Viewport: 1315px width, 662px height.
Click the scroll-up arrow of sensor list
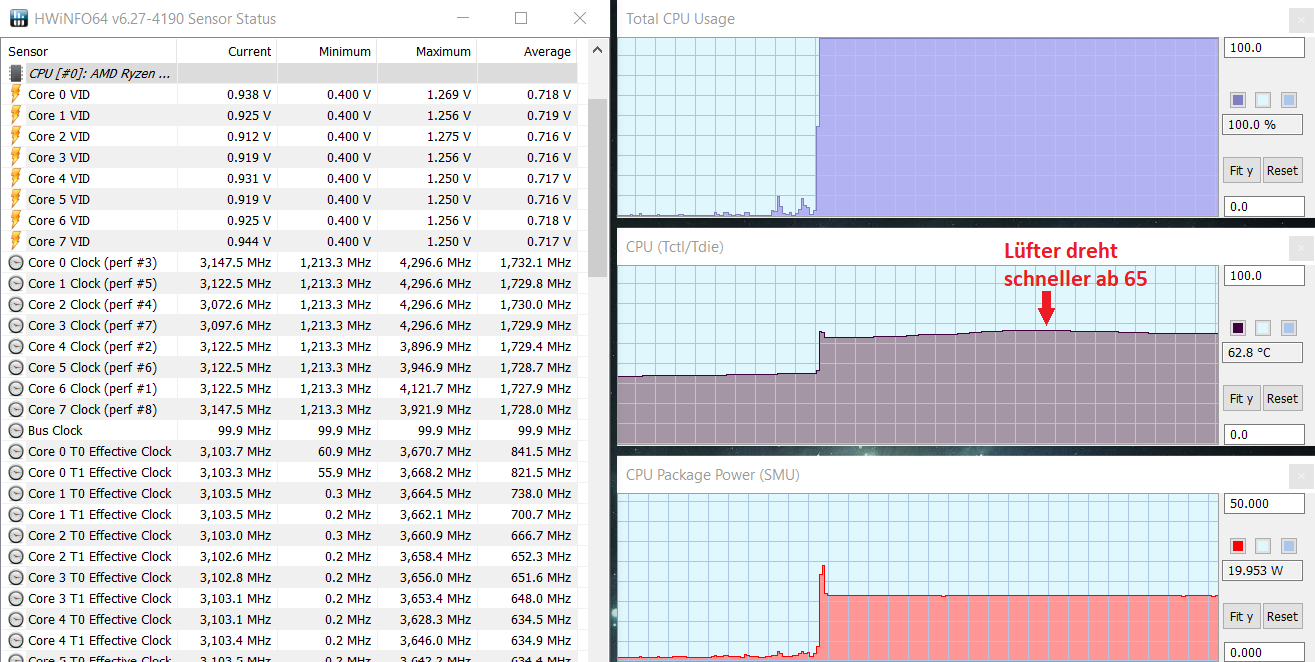point(596,49)
